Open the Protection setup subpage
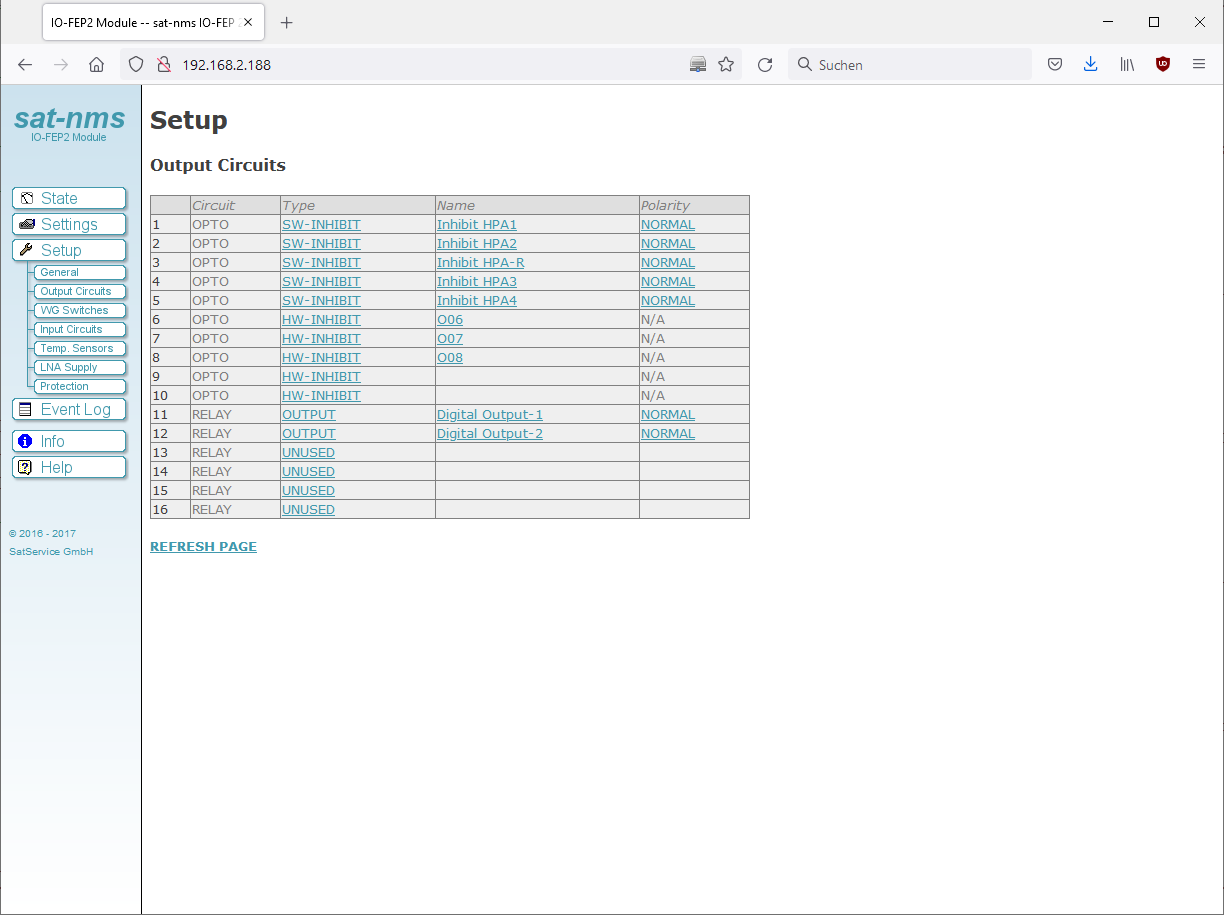 point(64,386)
